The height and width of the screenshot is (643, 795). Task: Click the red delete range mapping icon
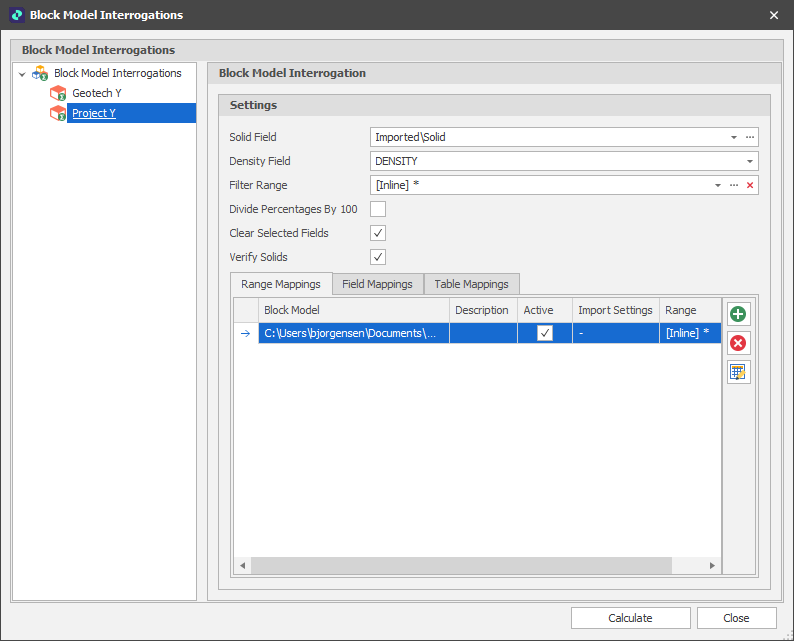pyautogui.click(x=738, y=343)
